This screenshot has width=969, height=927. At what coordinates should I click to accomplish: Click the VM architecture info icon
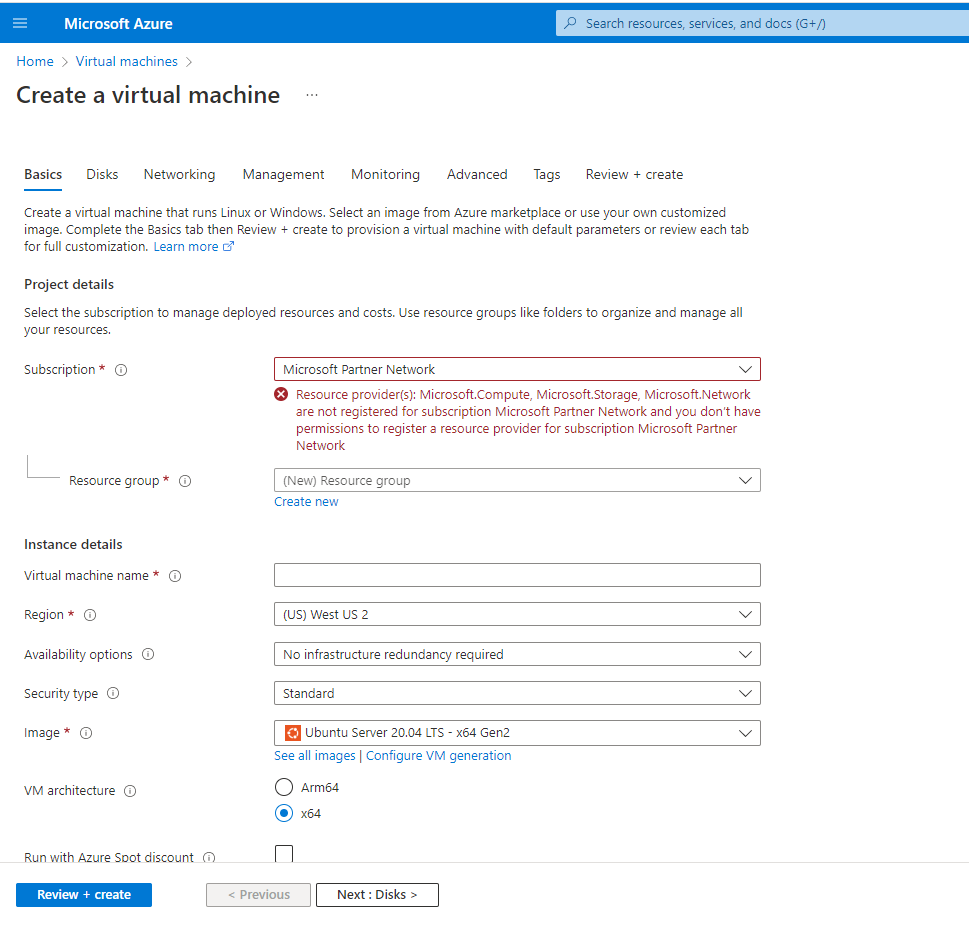(130, 791)
